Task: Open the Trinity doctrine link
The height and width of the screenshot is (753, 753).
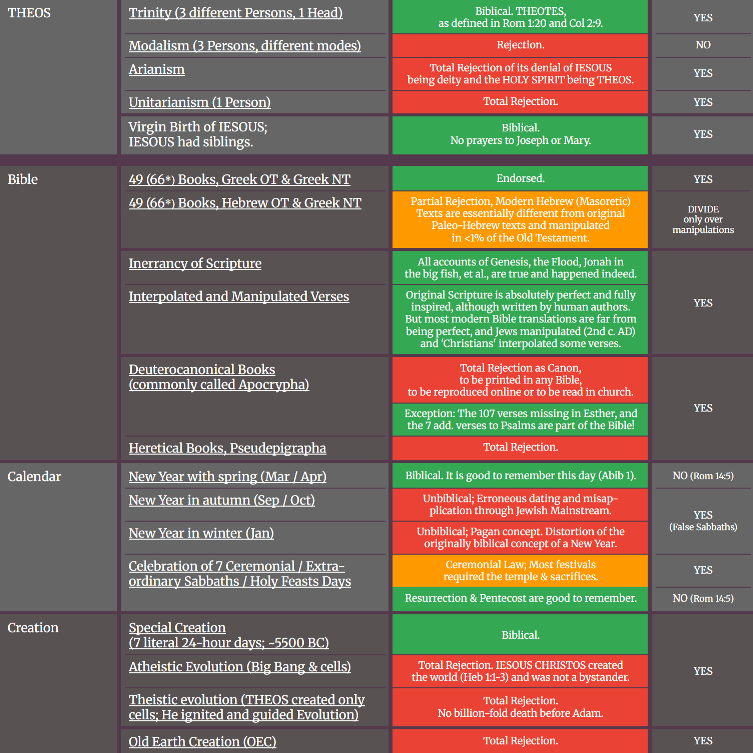Action: (235, 13)
